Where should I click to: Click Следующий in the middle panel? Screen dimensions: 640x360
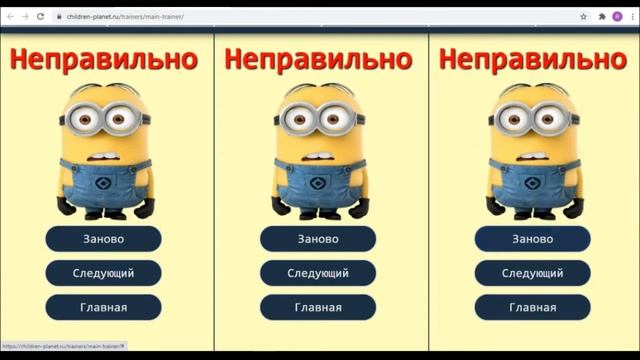[x=318, y=273]
